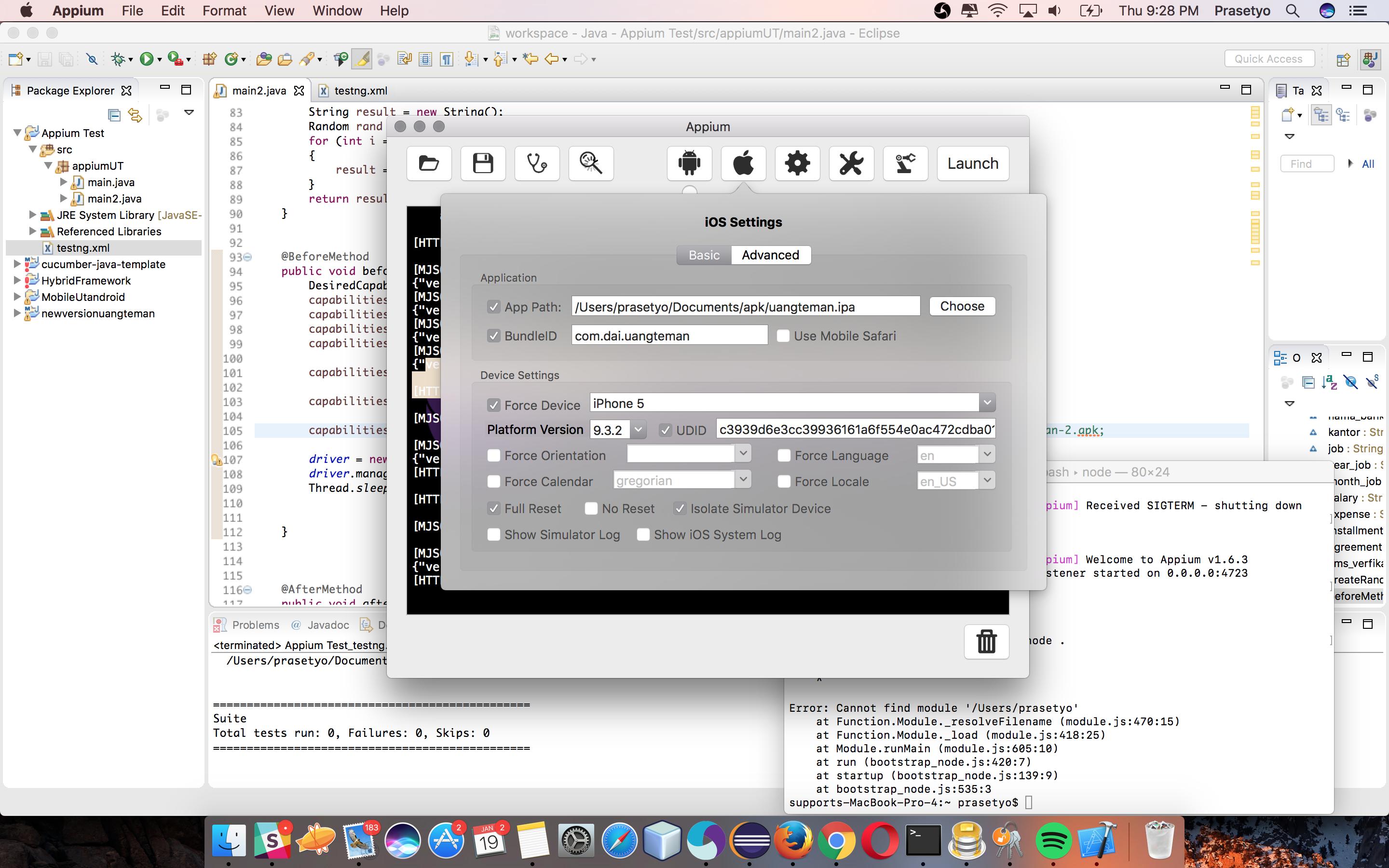1389x868 pixels.
Task: Click Eclipse New file toolbar icon
Action: coord(16,58)
